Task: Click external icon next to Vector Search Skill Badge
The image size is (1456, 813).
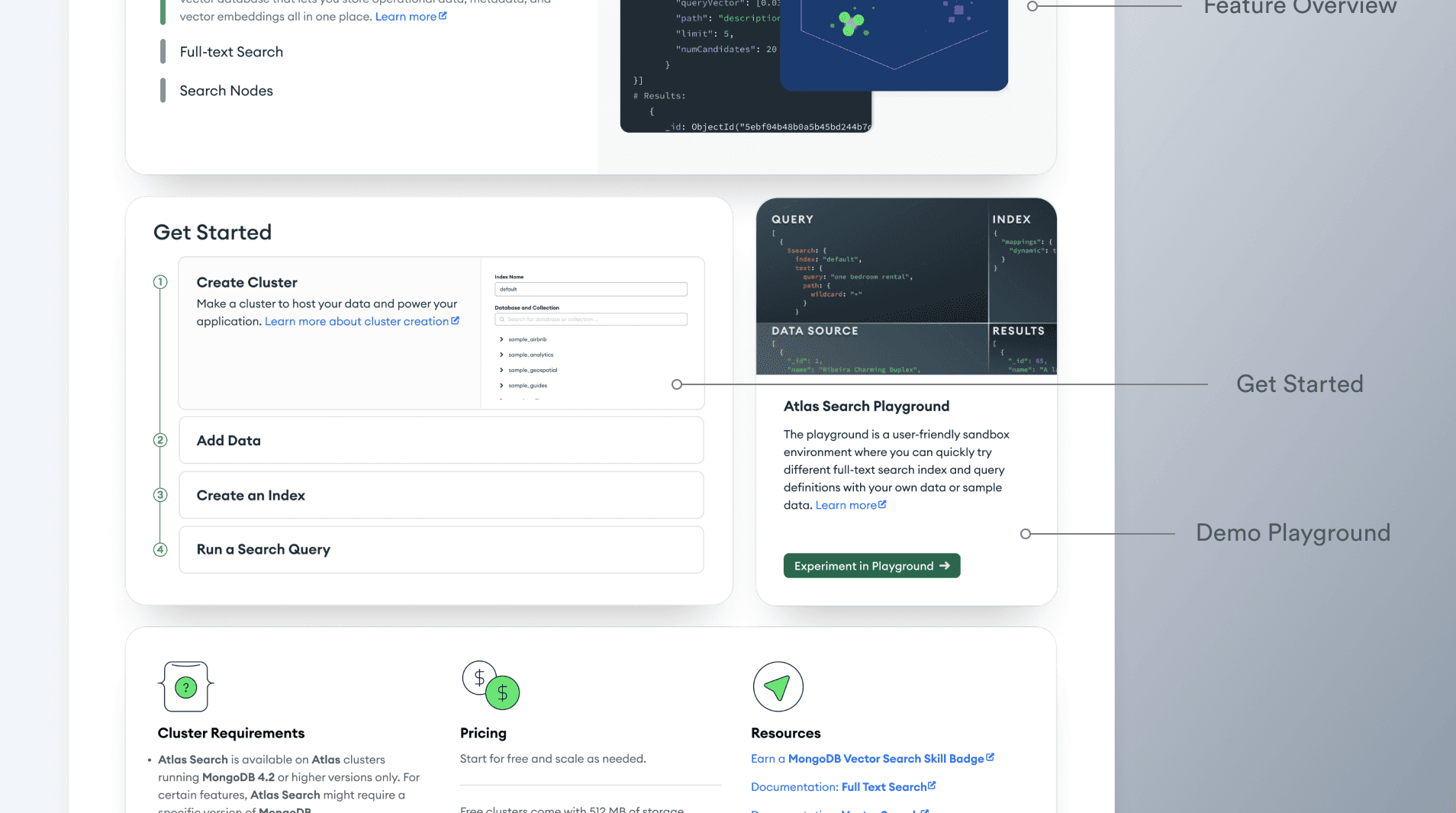Action: pyautogui.click(x=990, y=757)
